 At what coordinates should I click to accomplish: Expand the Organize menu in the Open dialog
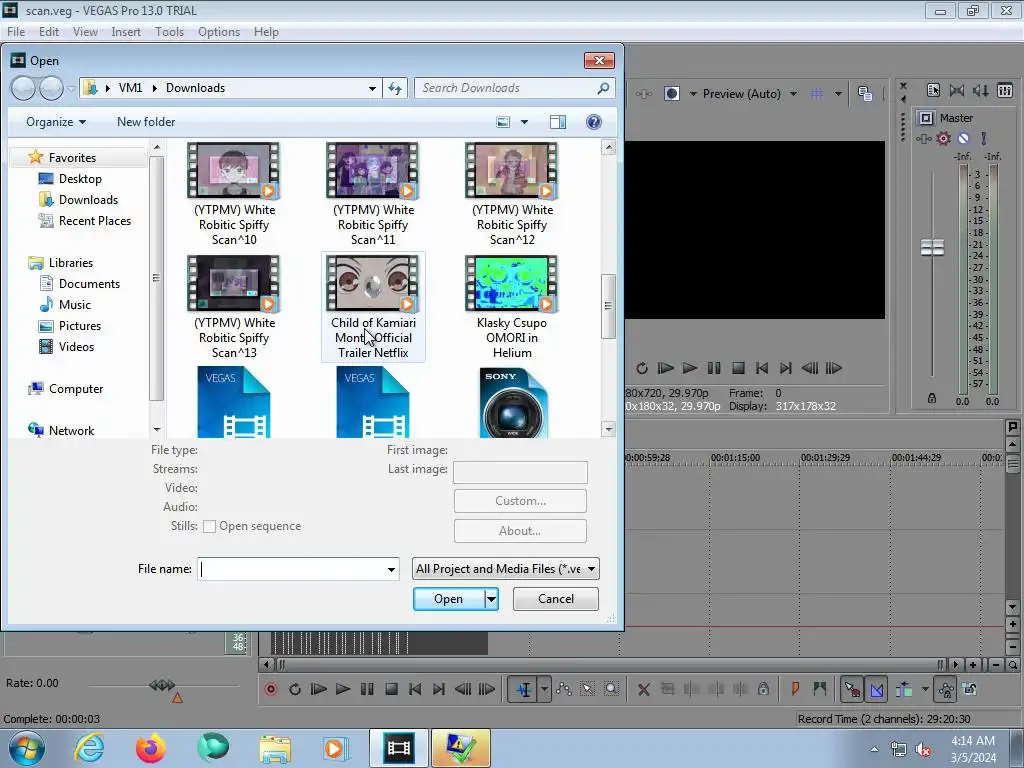click(x=56, y=122)
